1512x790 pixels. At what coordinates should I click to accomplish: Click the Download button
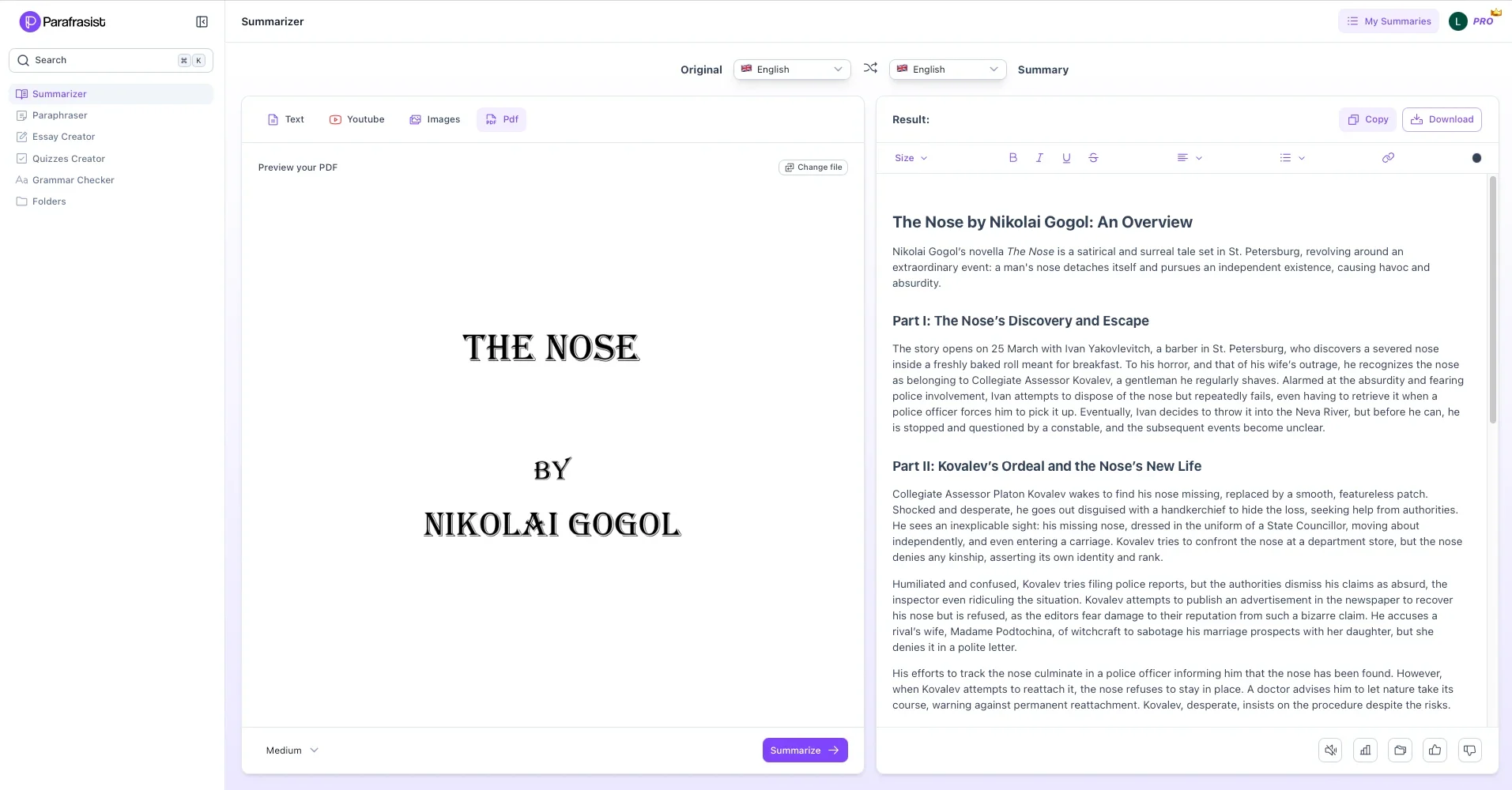tap(1442, 119)
